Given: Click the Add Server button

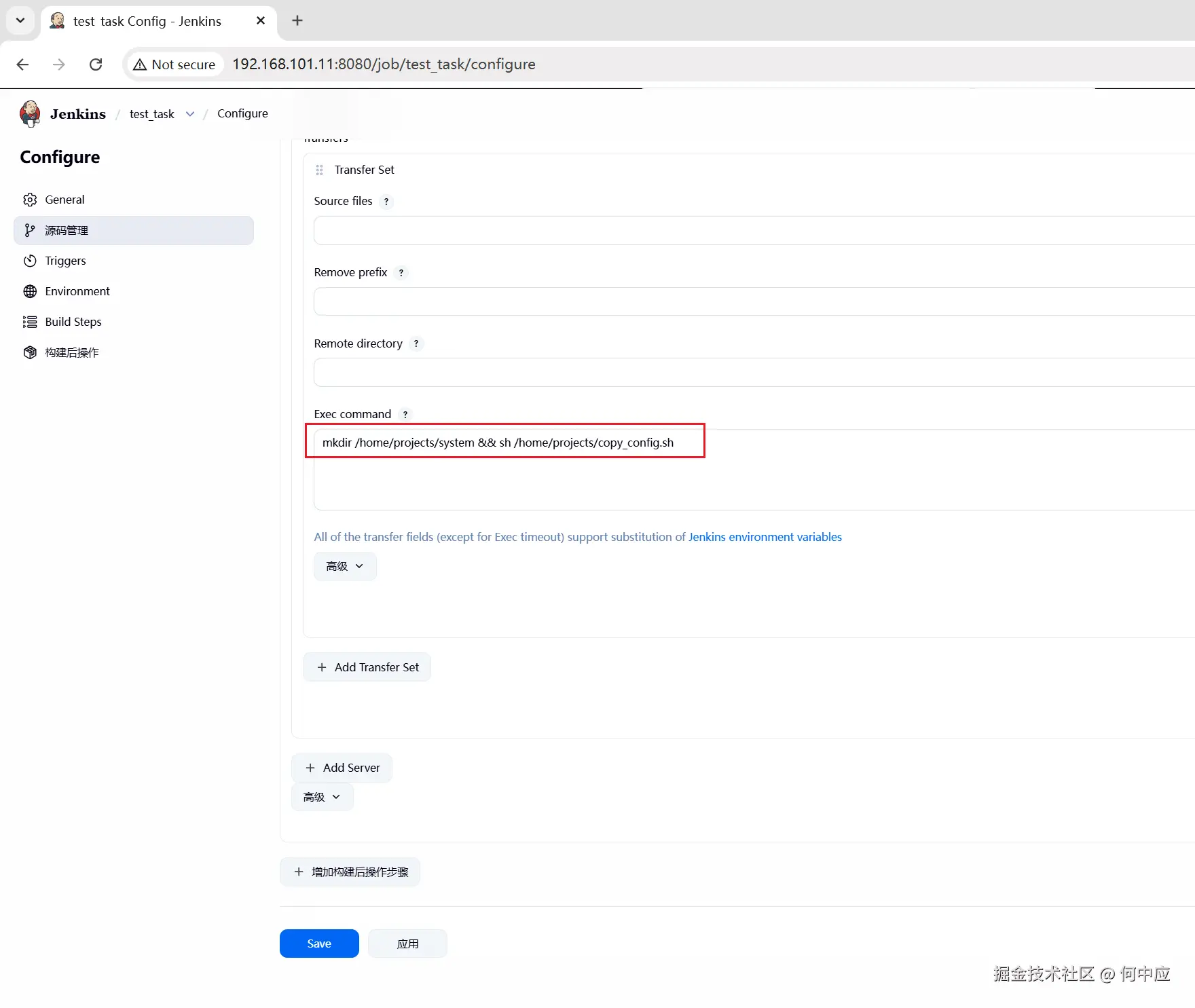Looking at the screenshot, I should [342, 768].
